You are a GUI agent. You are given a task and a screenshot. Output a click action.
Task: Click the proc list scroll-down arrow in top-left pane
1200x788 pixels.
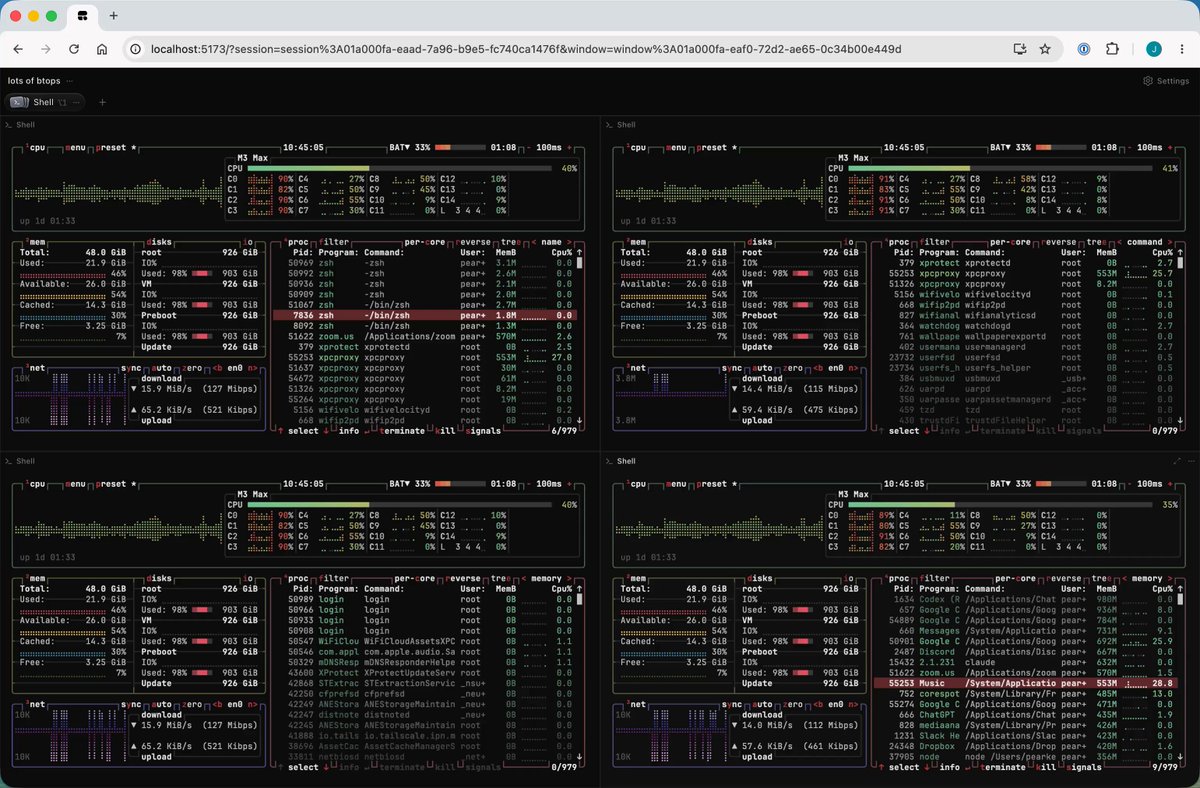(580, 420)
